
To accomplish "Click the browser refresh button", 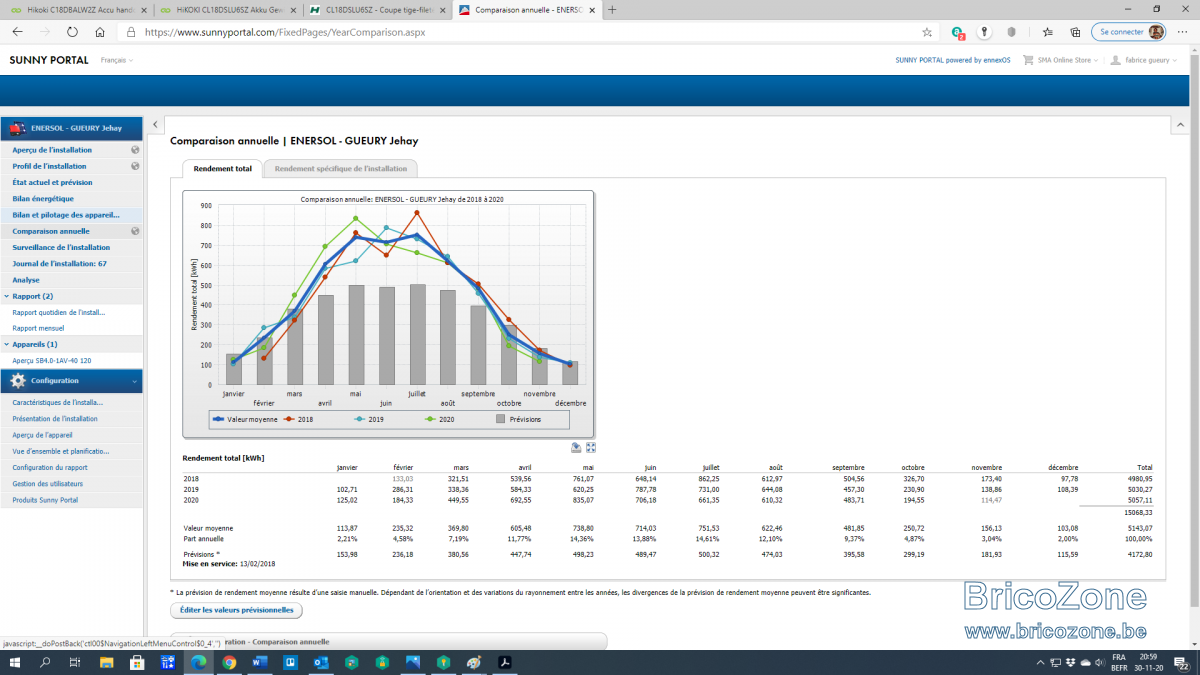I will pyautogui.click(x=71, y=32).
